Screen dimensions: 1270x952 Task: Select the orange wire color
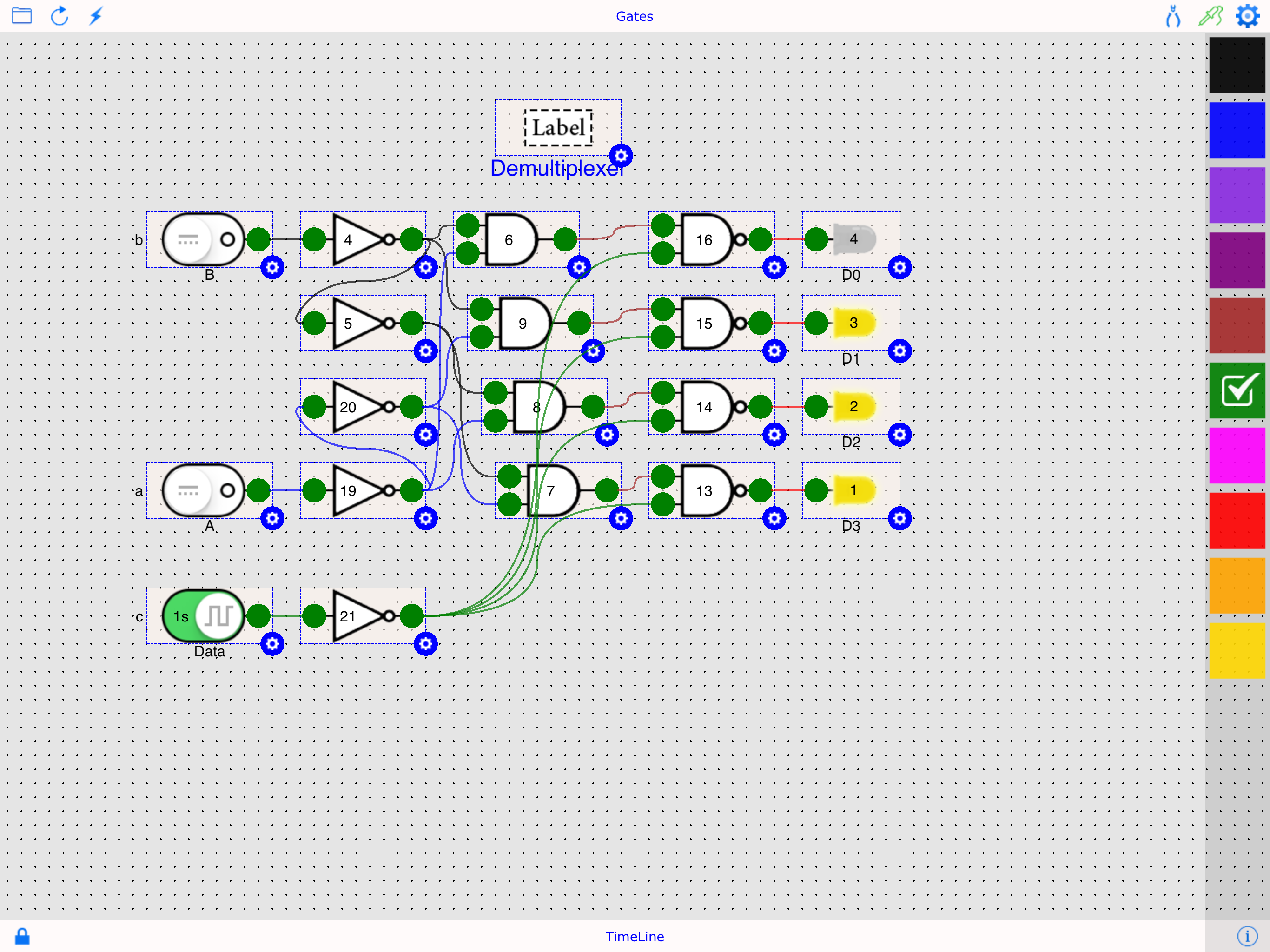(1237, 586)
